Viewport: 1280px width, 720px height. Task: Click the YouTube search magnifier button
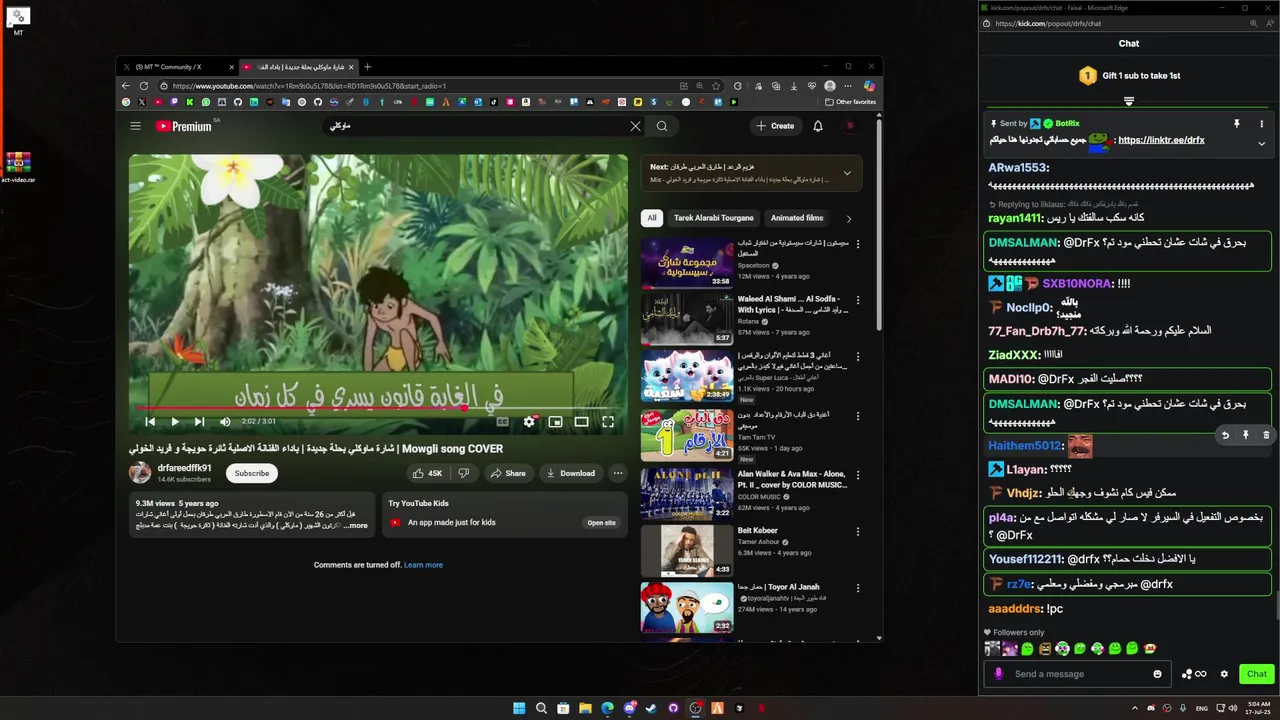coord(661,126)
